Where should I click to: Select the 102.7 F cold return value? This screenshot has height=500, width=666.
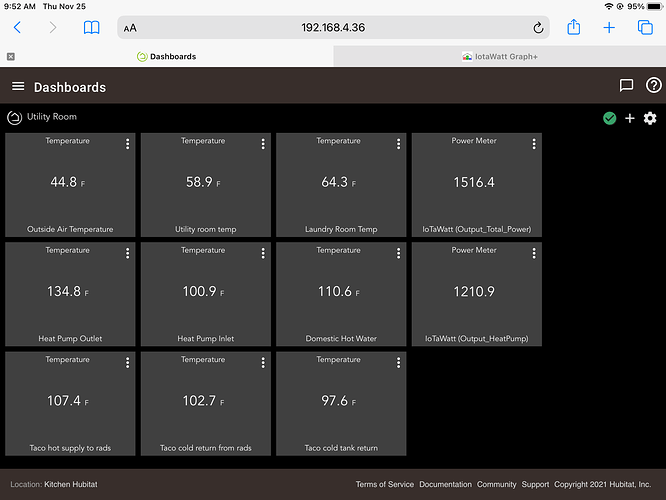(x=203, y=401)
